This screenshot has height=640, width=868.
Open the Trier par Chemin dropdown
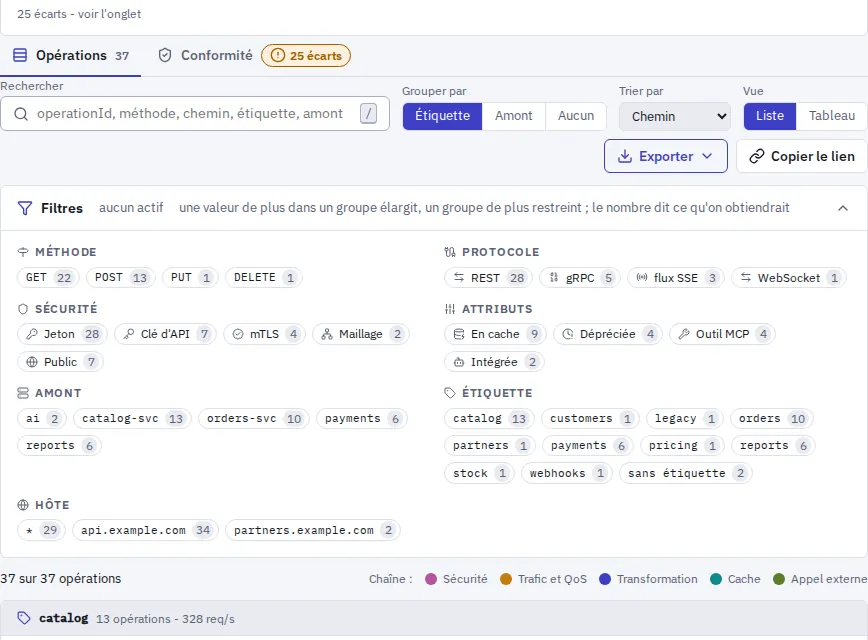[674, 116]
